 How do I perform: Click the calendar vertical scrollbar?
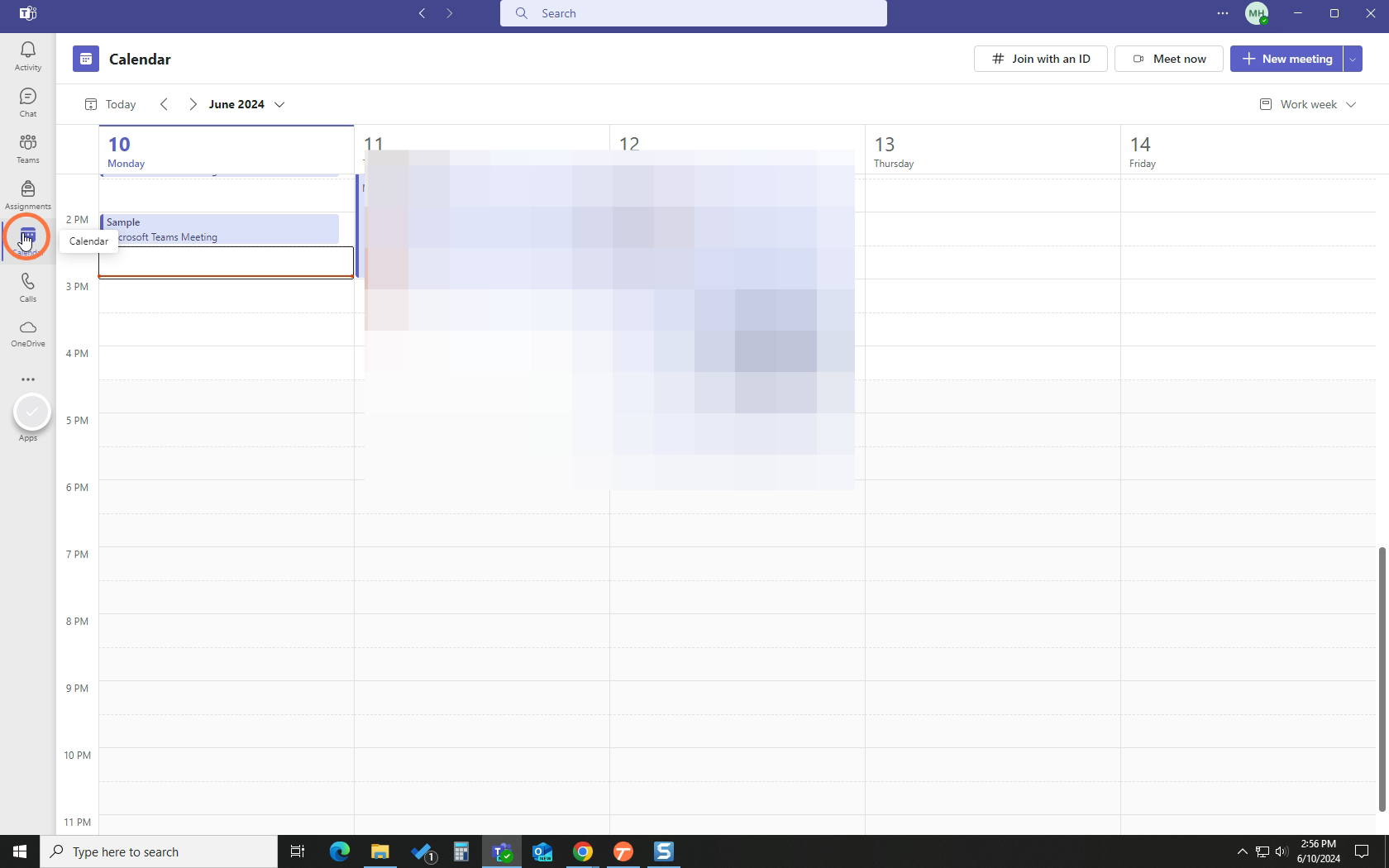coord(1382,679)
